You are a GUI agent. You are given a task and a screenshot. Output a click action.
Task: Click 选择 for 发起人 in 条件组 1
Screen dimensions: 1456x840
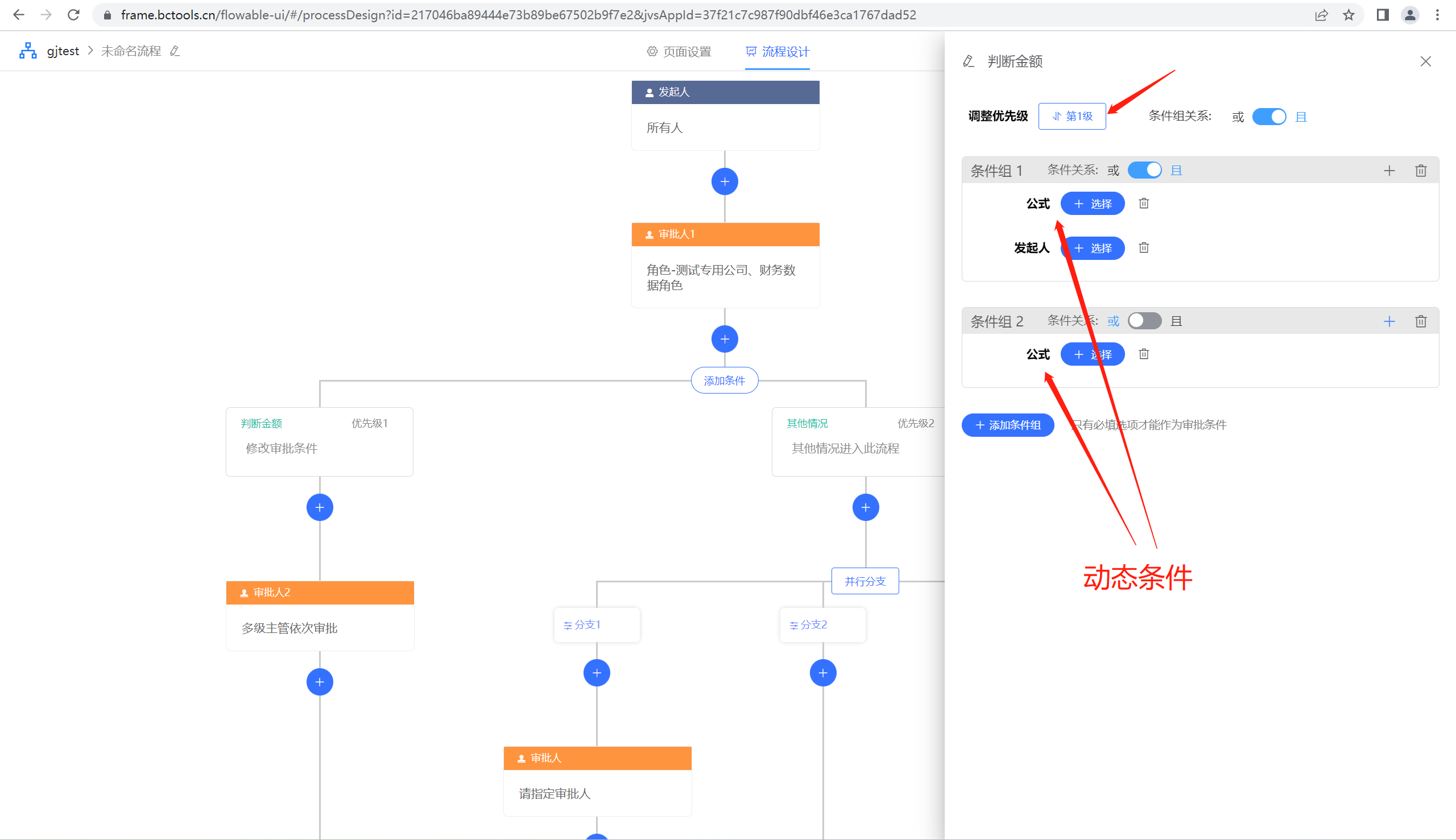point(1093,248)
